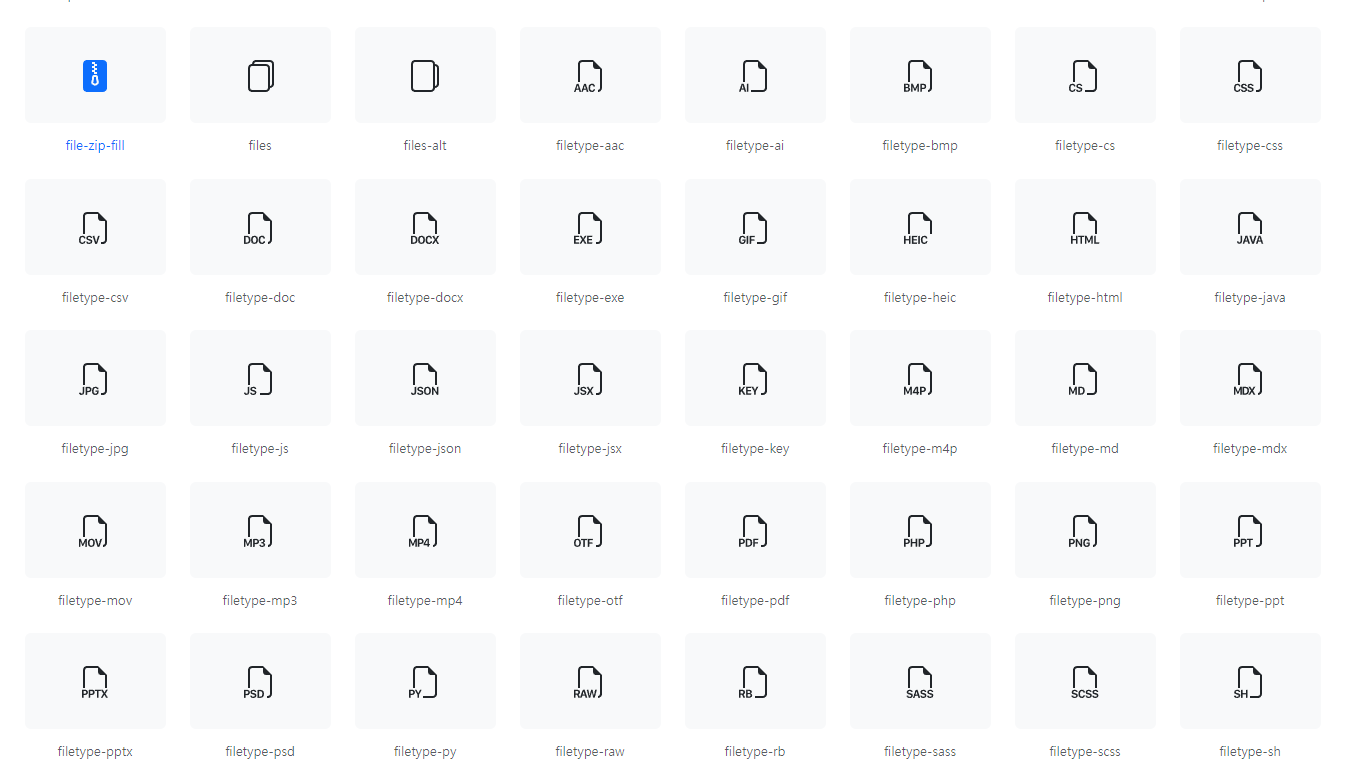Click the filetype-png icon
Screen dimensions: 1356x770
(1085, 531)
